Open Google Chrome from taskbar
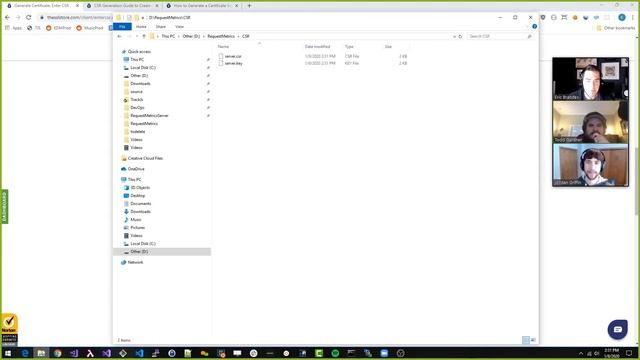Viewport: 640px width, 360px height. point(58,353)
